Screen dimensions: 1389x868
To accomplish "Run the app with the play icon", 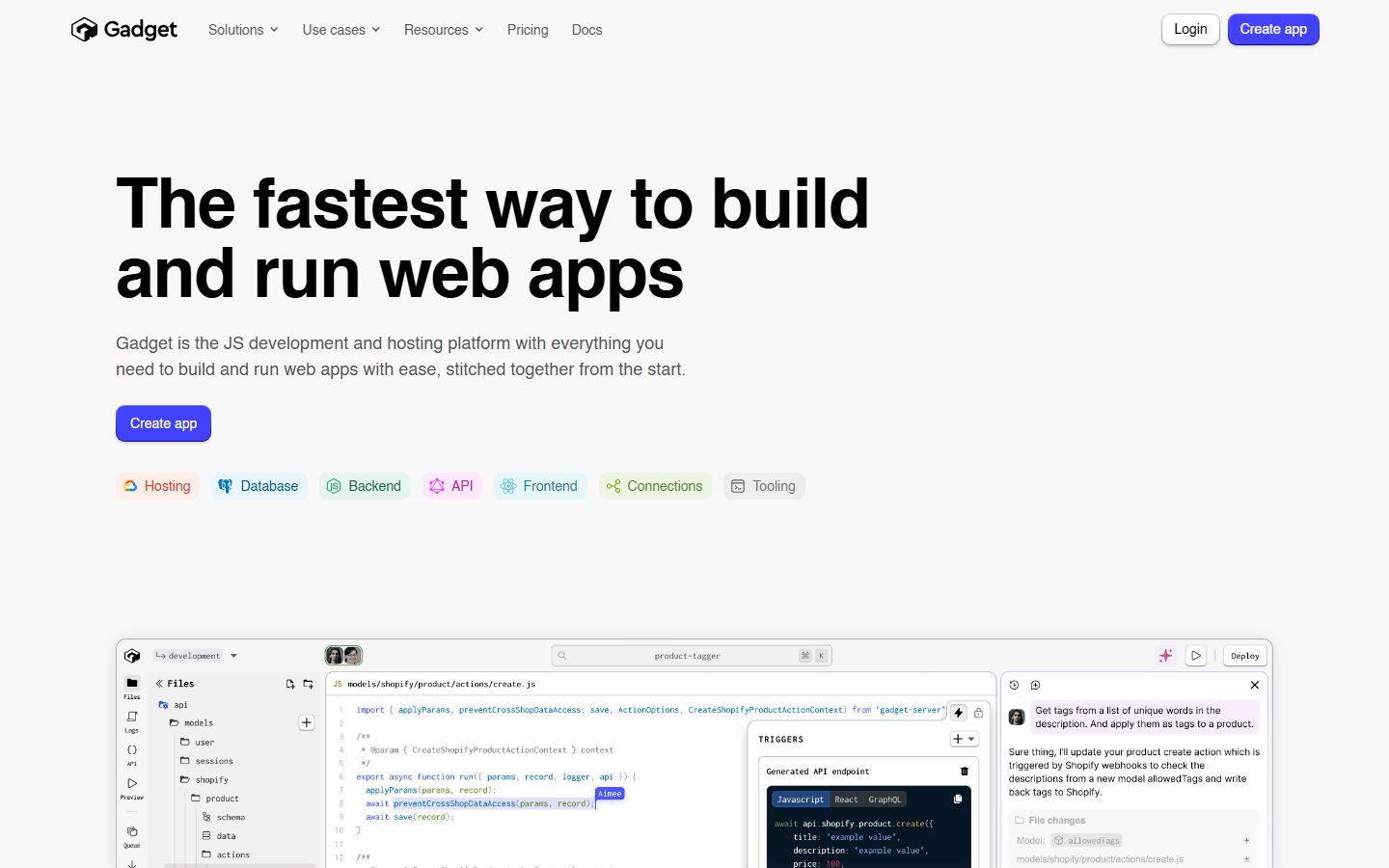I will pyautogui.click(x=1196, y=655).
